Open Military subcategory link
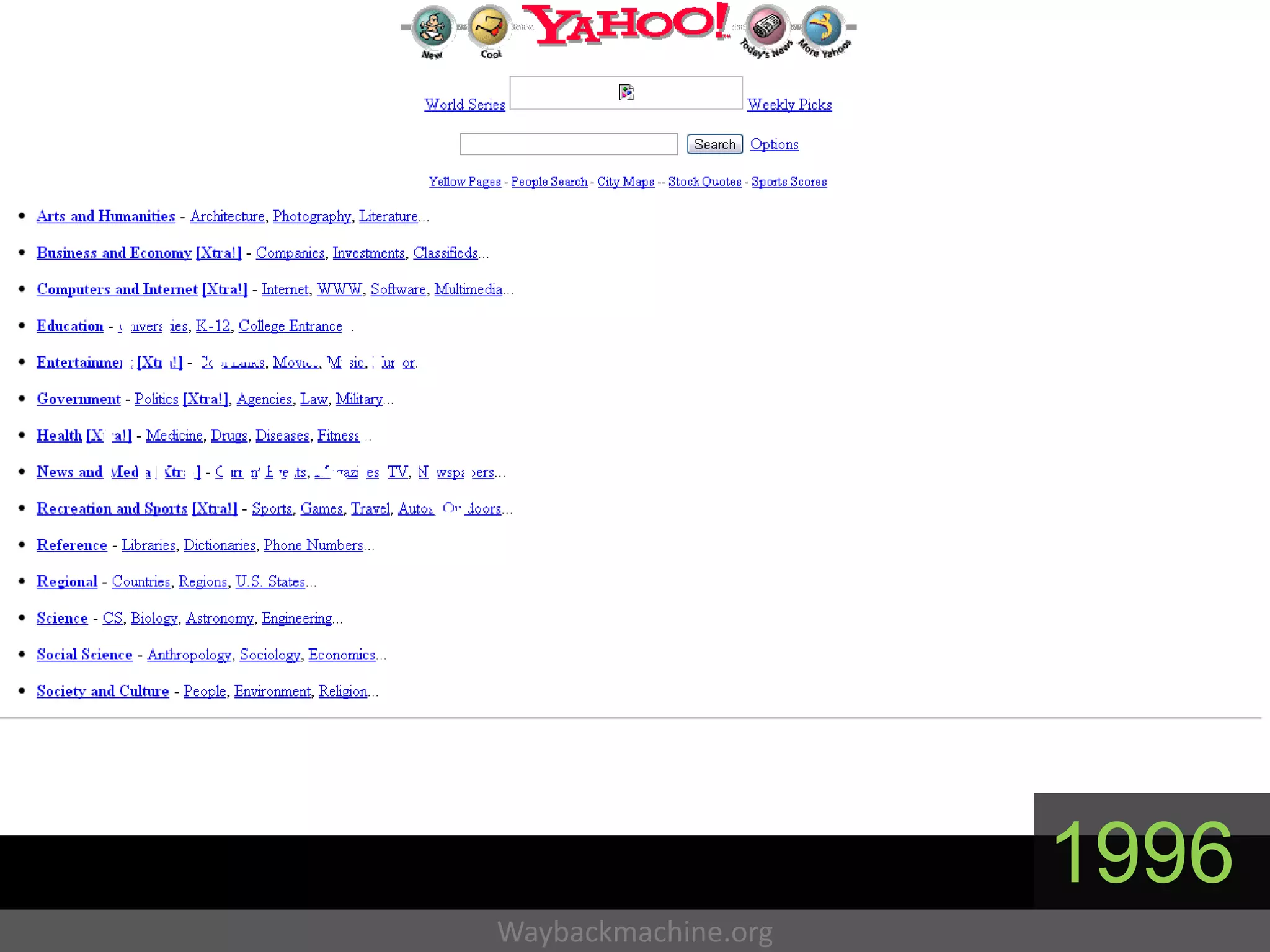This screenshot has height=952, width=1270. (x=359, y=399)
